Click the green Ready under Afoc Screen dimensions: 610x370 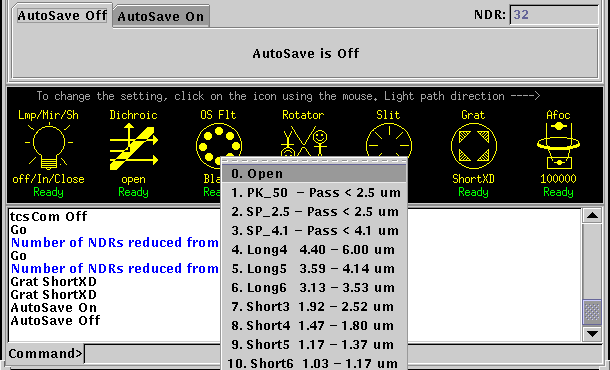[558, 192]
